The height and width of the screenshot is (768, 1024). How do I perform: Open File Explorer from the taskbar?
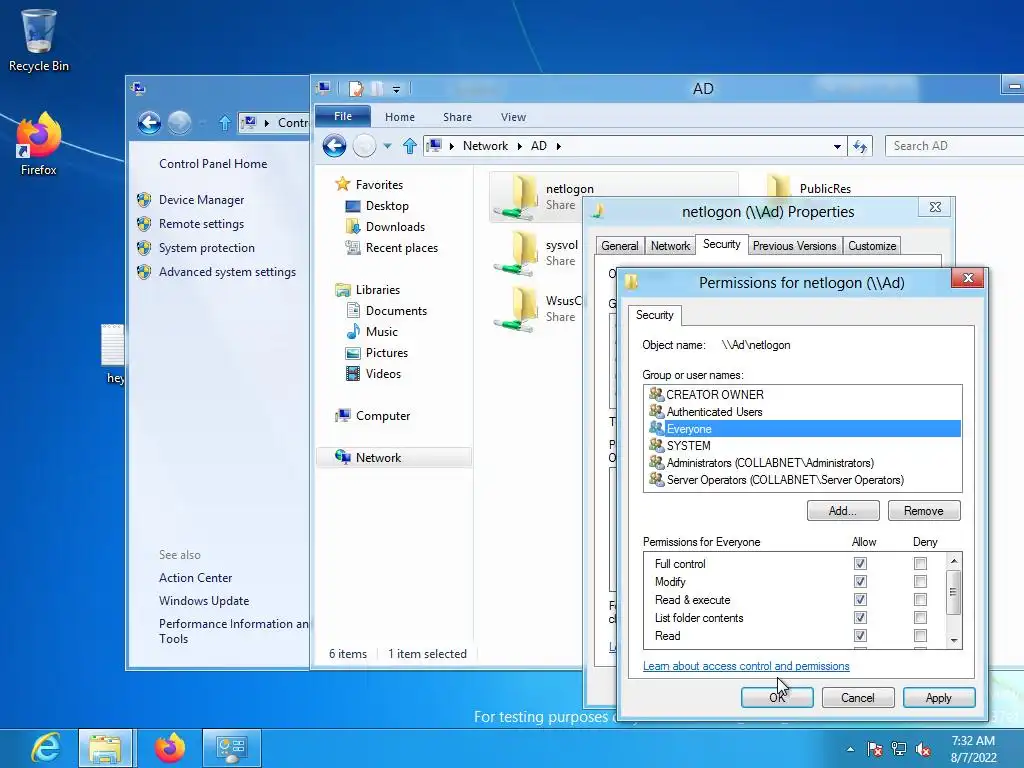(105, 748)
